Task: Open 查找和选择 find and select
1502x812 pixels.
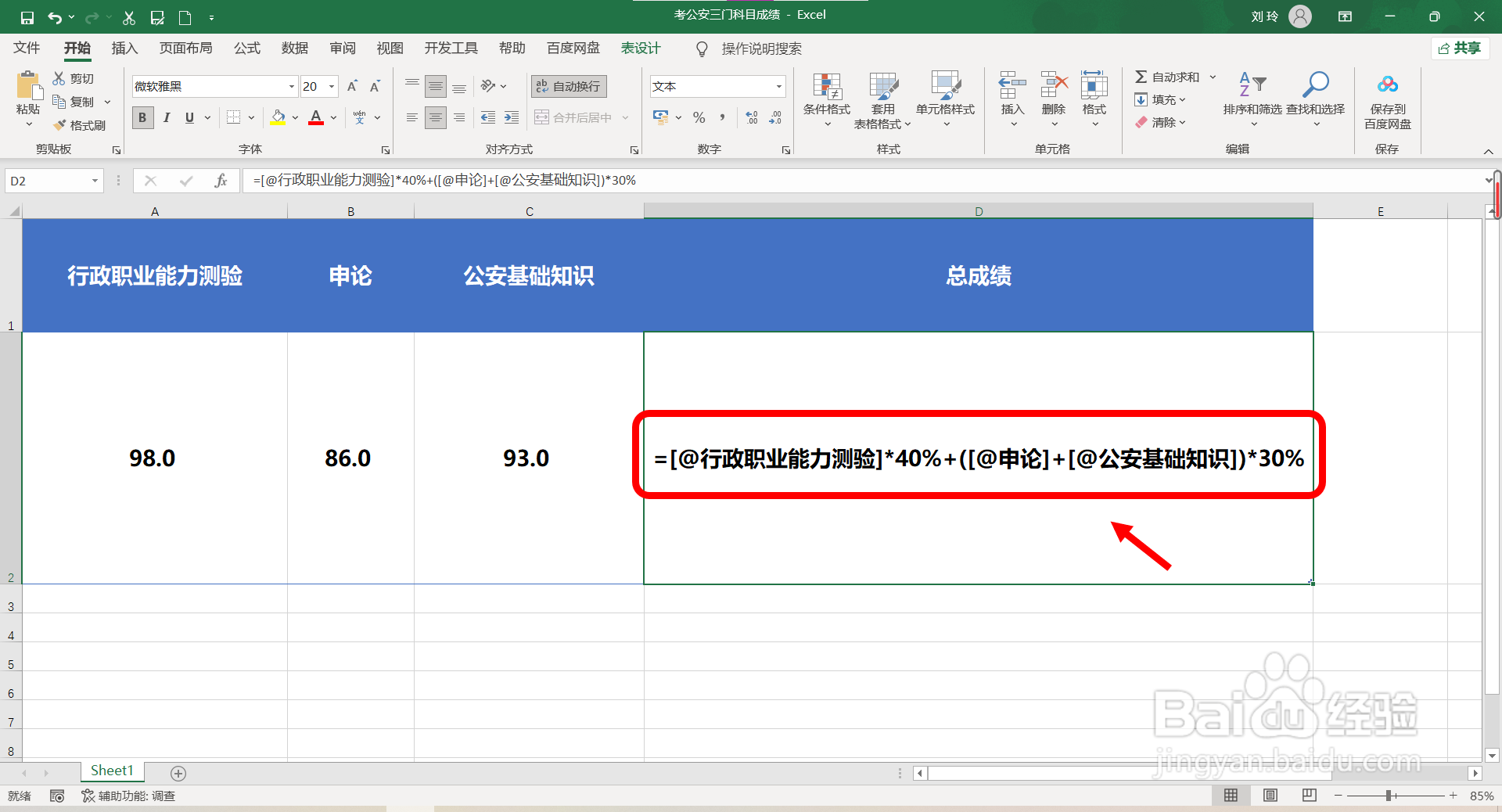Action: point(1316,100)
